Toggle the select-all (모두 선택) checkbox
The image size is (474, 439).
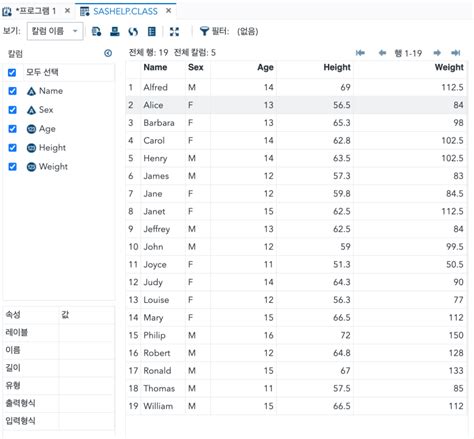click(x=12, y=72)
